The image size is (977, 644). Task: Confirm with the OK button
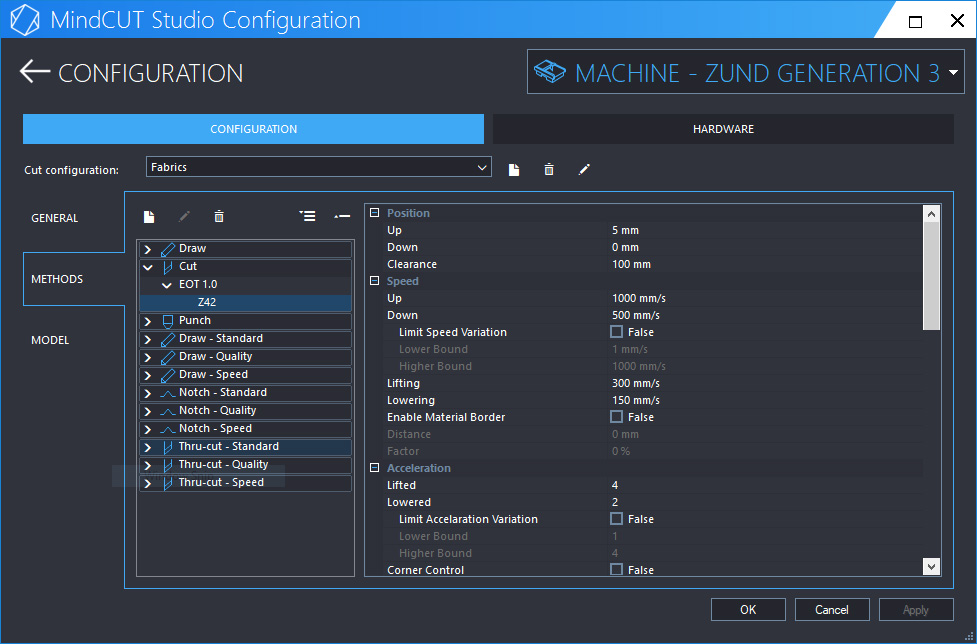[748, 610]
